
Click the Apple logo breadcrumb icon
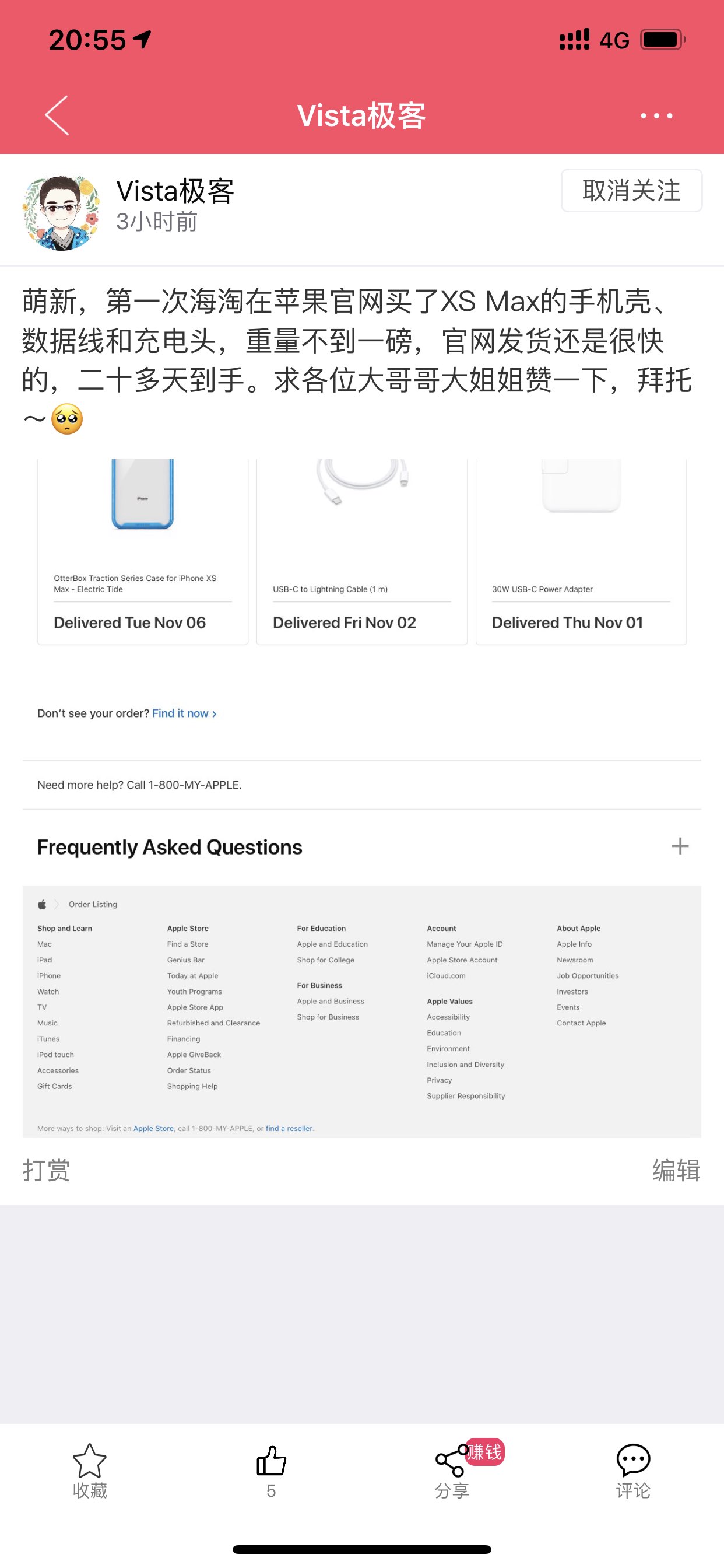pyautogui.click(x=42, y=904)
